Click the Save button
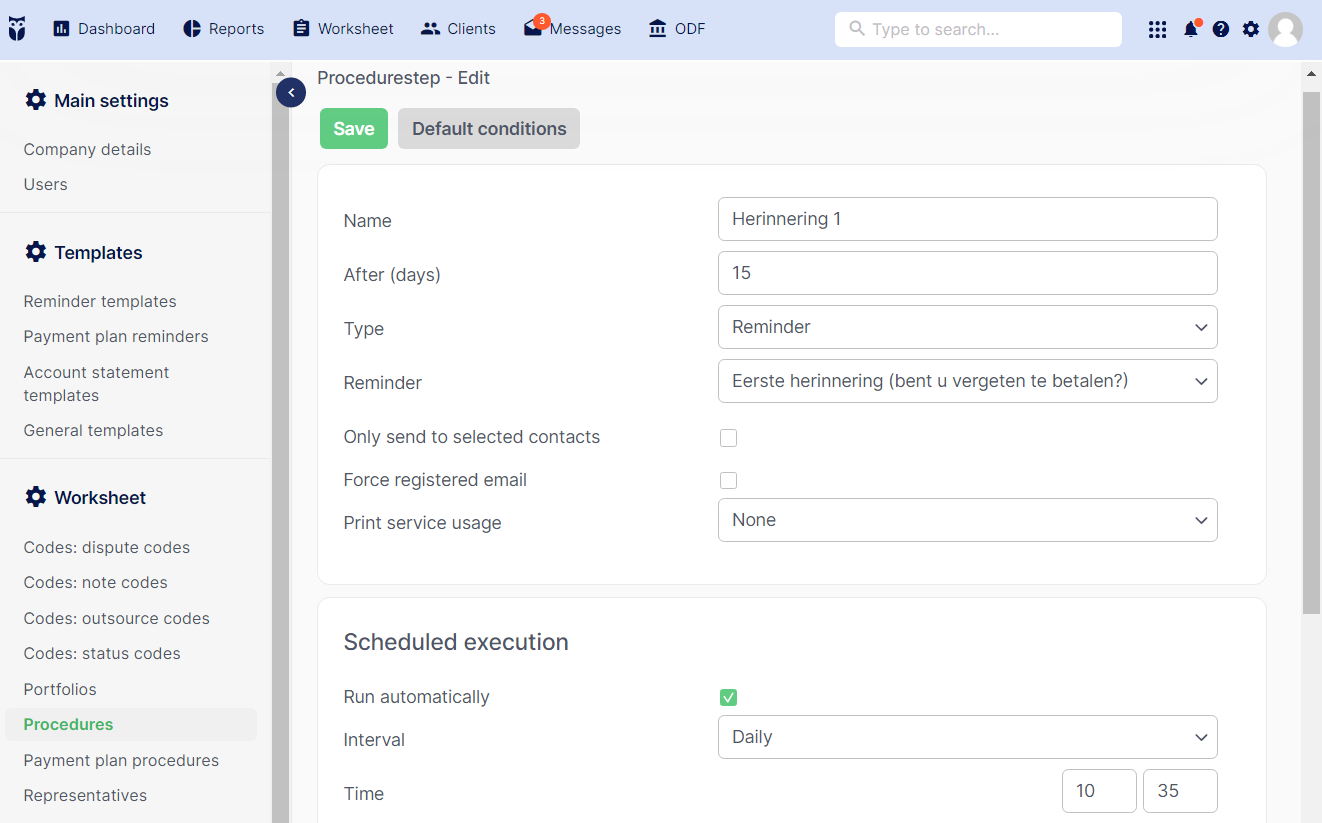 [x=354, y=129]
